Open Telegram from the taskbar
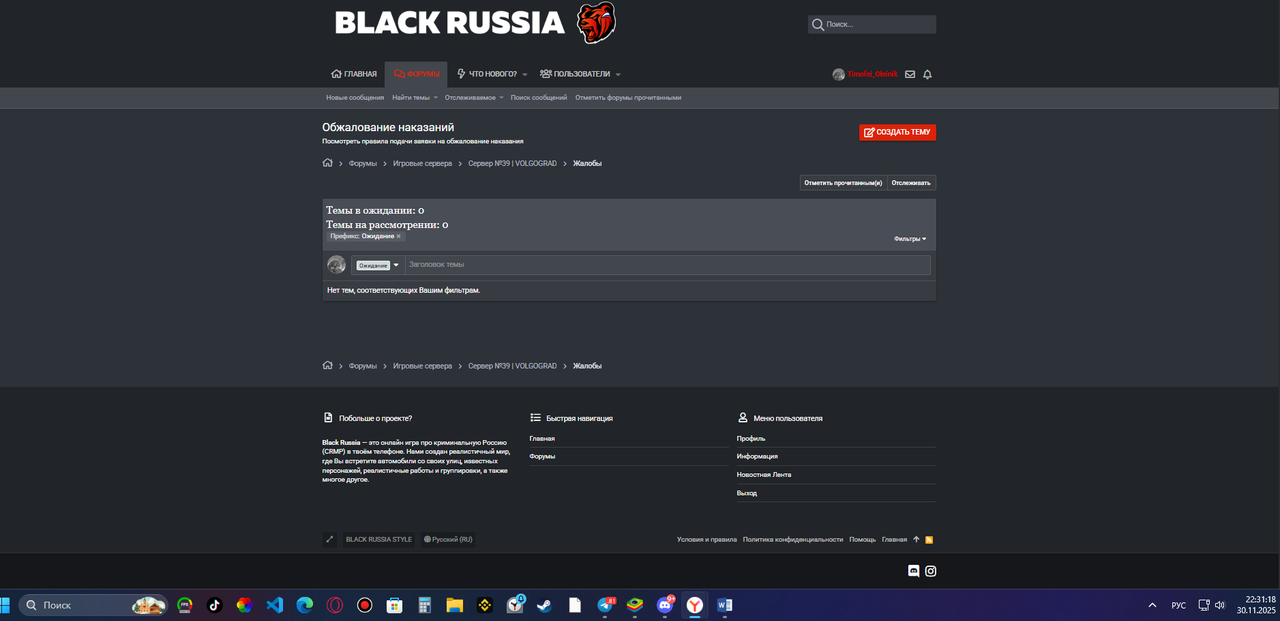Screen dimensions: 1280x621 pos(605,605)
